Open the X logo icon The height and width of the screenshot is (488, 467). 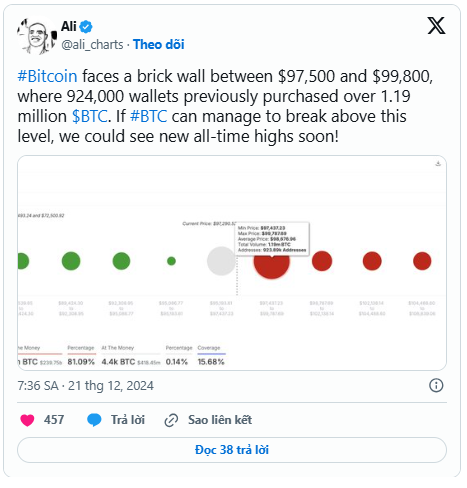(x=436, y=26)
